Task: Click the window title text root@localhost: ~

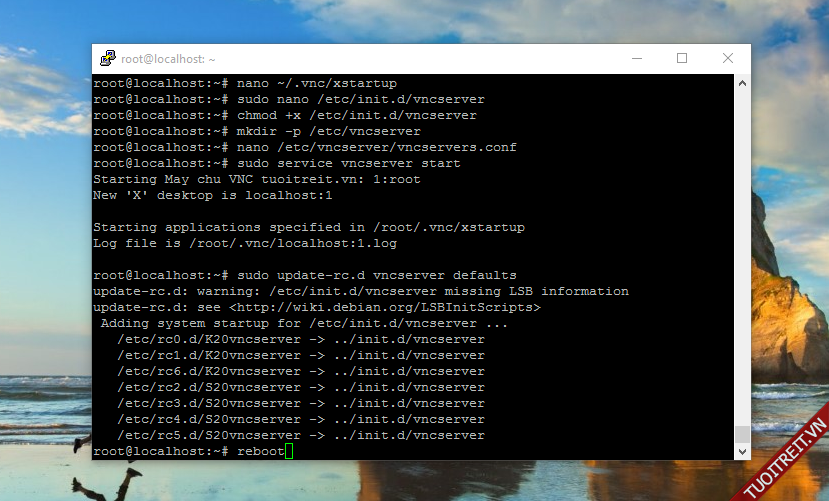Action: point(169,60)
